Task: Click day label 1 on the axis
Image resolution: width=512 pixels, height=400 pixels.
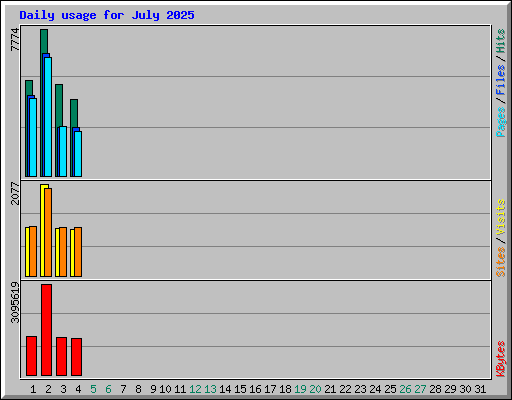Action: [x=33, y=389]
